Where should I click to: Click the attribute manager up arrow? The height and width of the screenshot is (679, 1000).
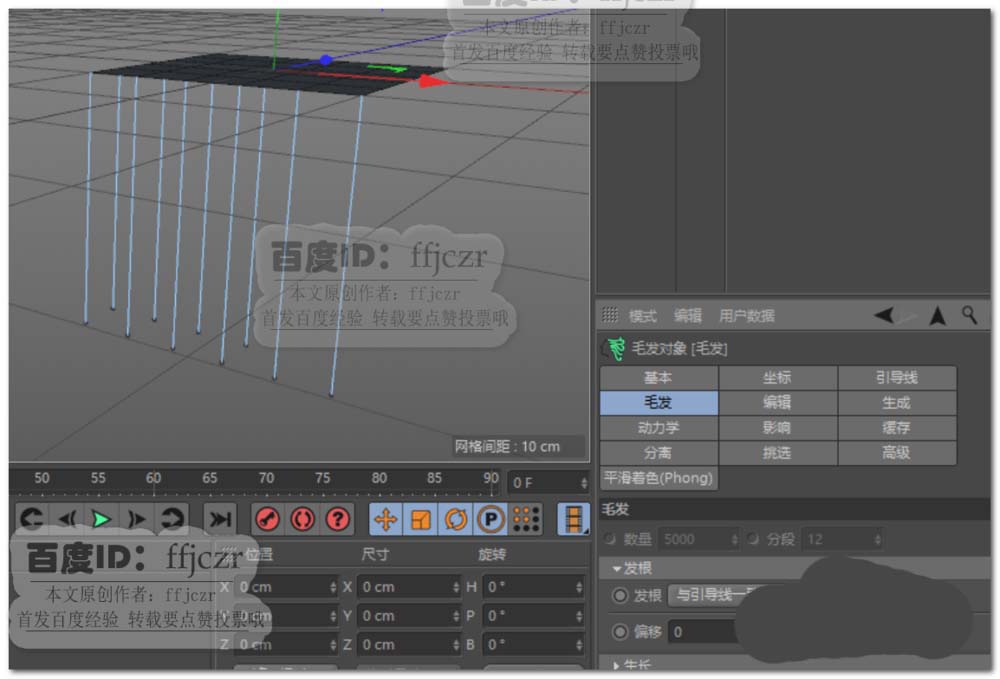(938, 316)
